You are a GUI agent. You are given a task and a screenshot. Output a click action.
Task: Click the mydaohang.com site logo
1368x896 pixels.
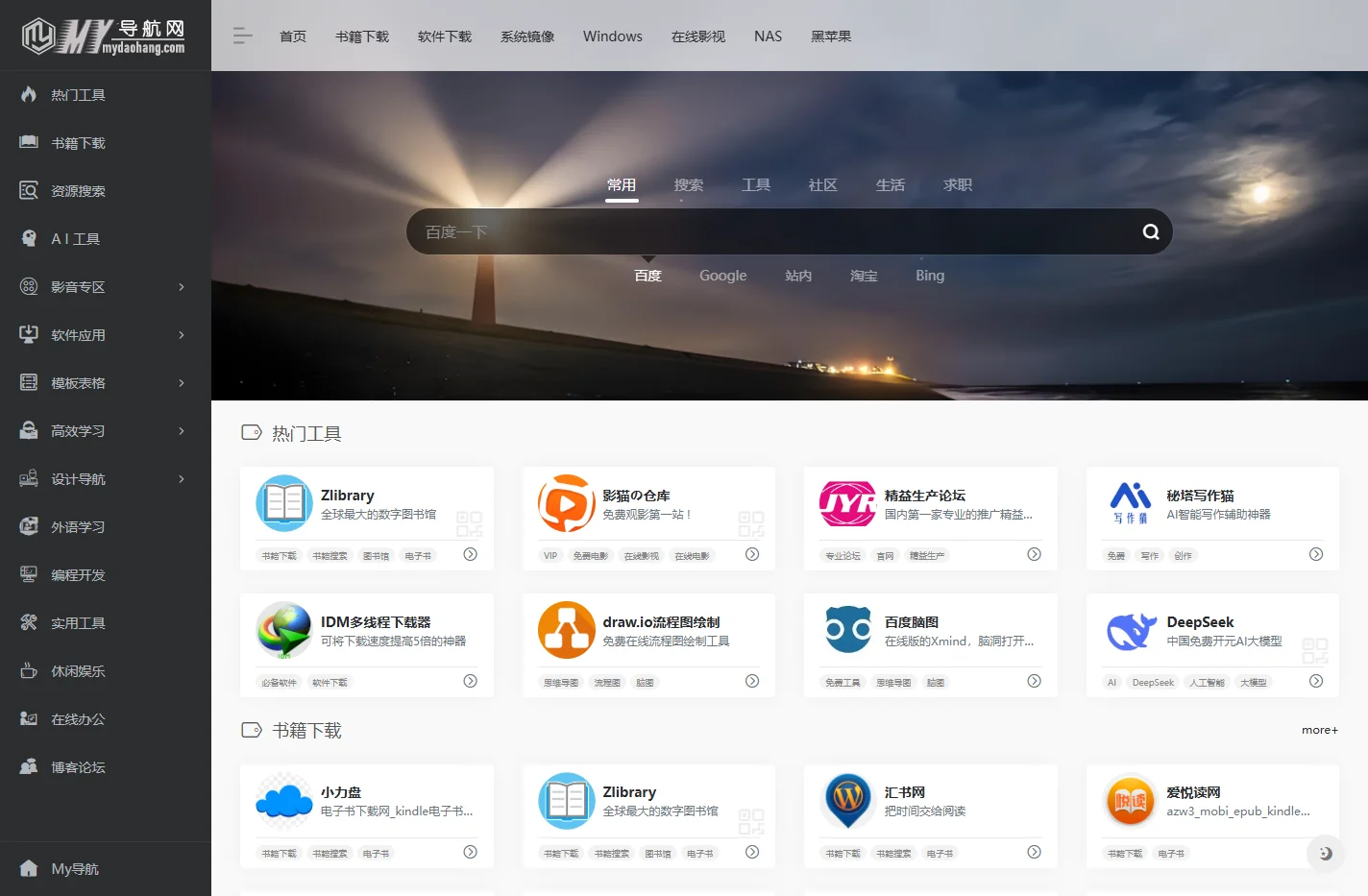103,36
